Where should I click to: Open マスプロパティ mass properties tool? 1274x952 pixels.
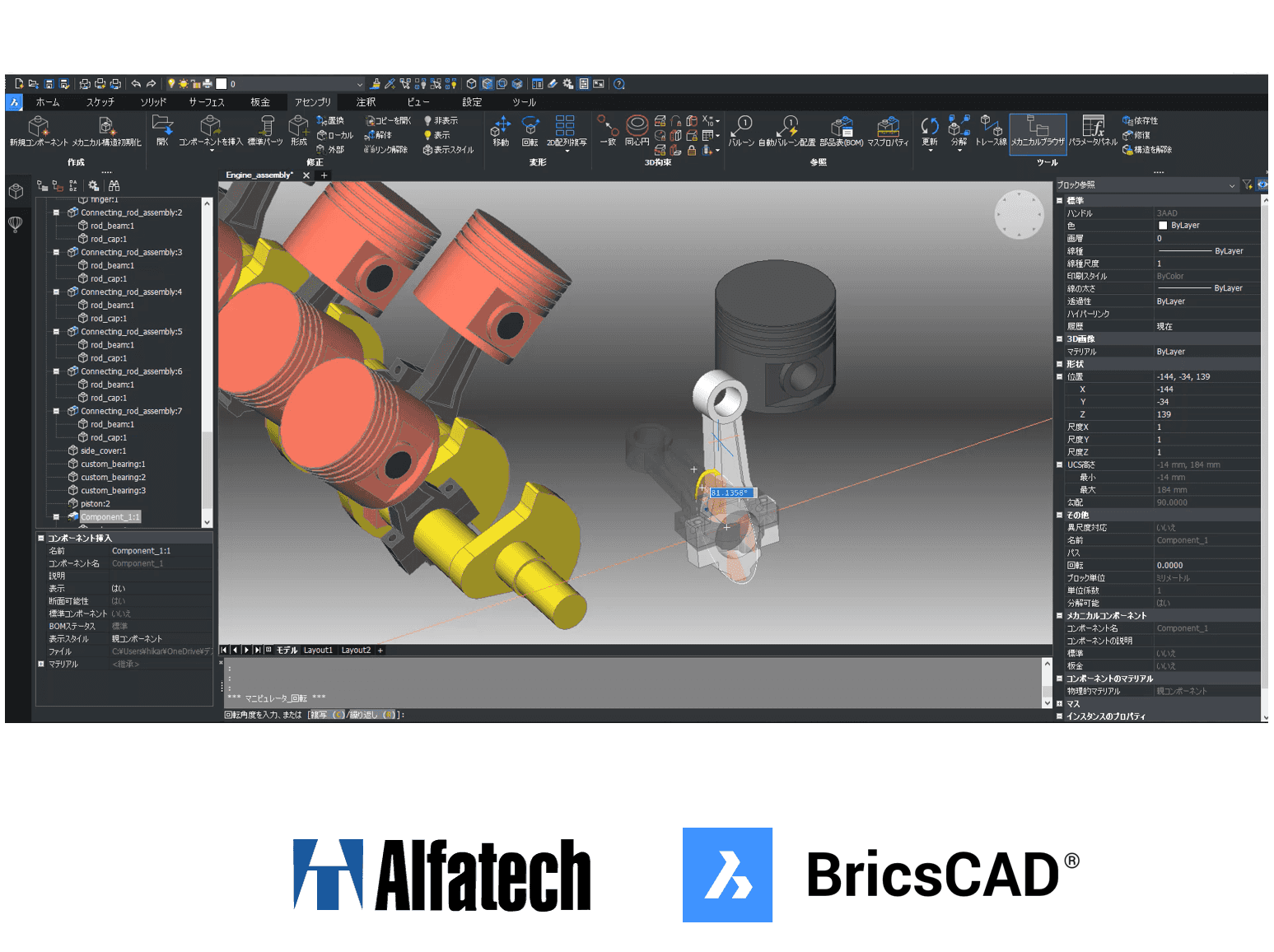(888, 130)
